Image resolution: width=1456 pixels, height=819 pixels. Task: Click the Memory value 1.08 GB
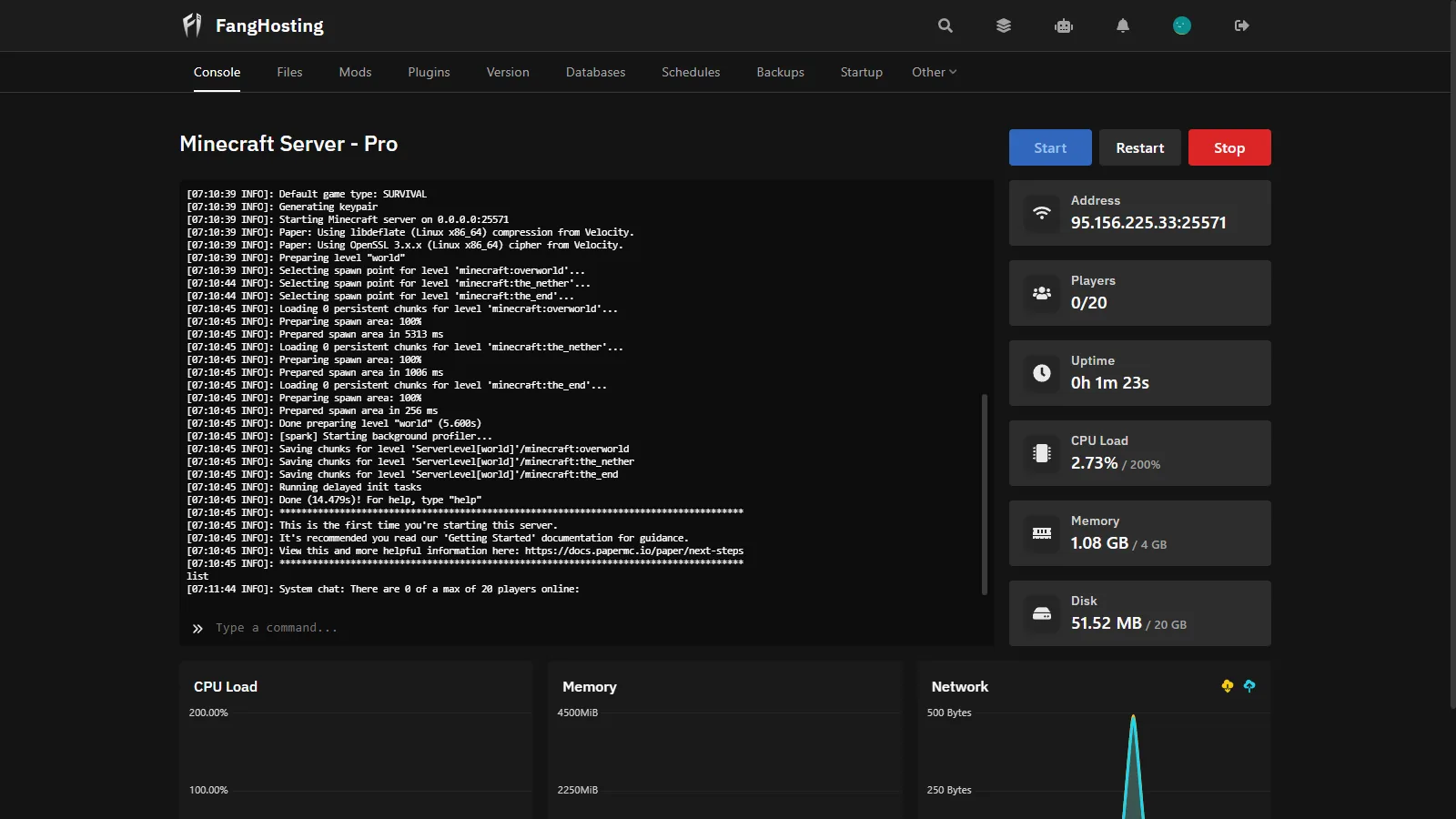[1099, 543]
